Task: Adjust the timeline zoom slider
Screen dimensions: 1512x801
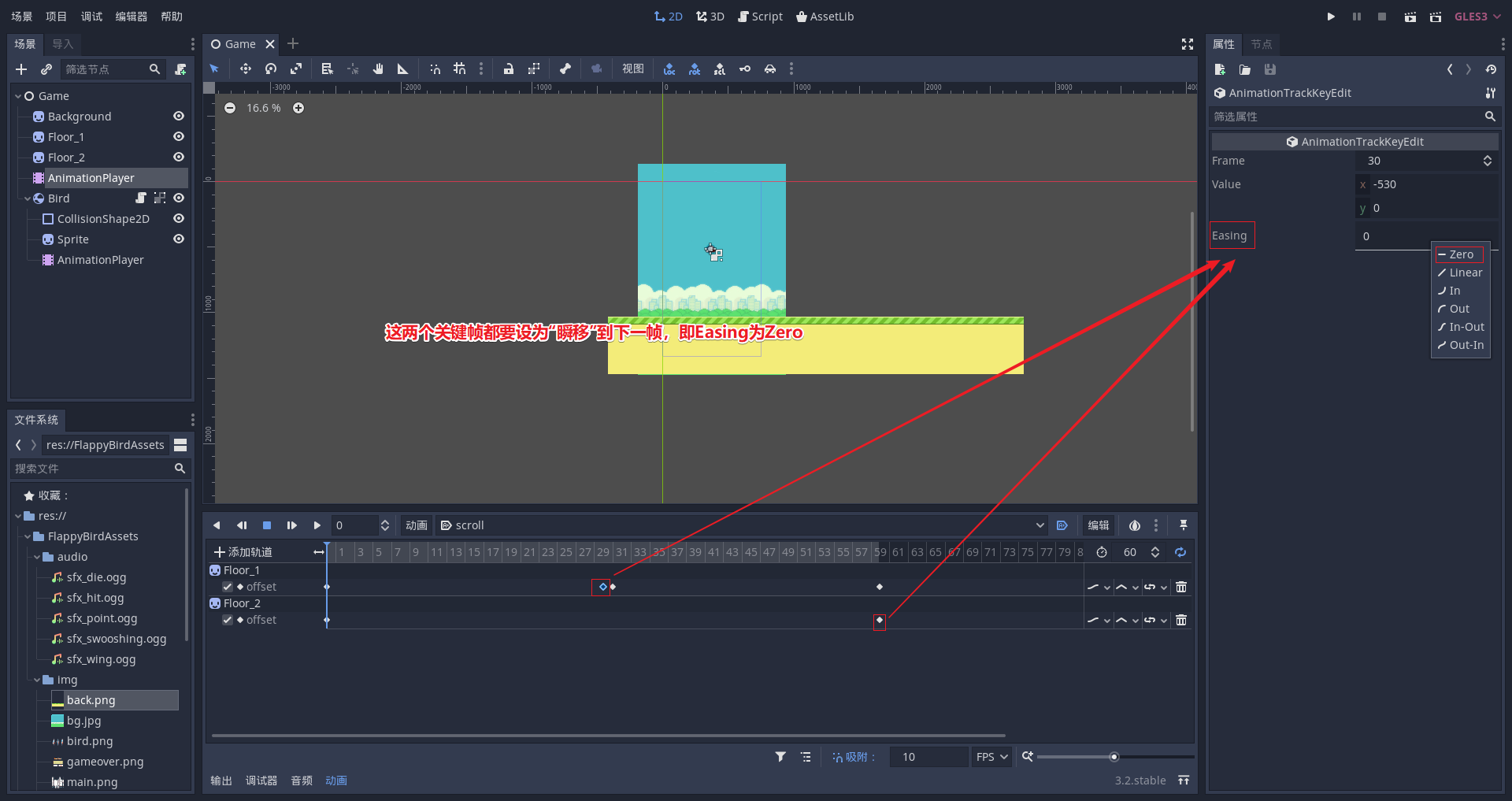Action: (1114, 757)
